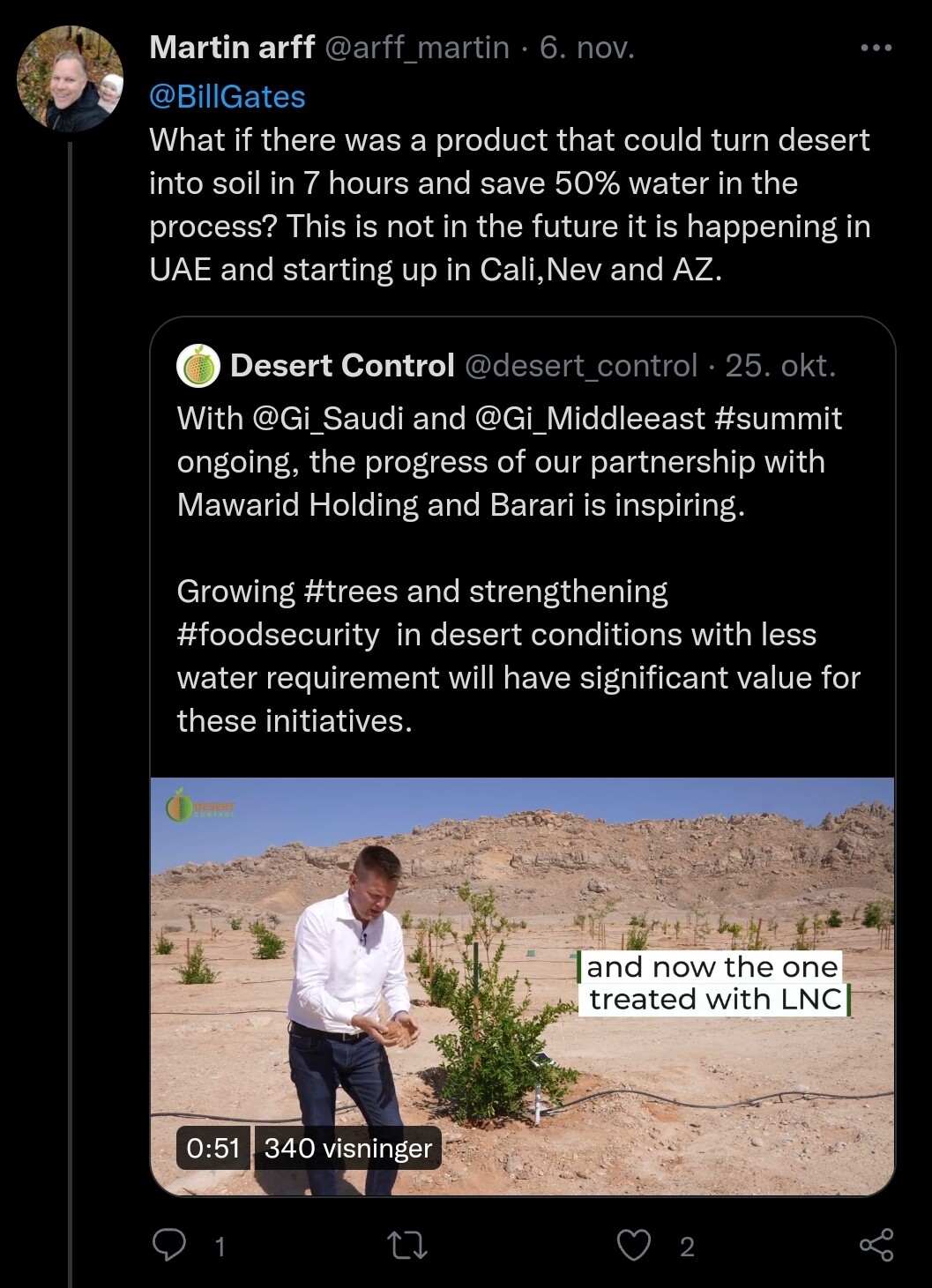The height and width of the screenshot is (1288, 932).
Task: Open the reply comment icon
Action: click(169, 1245)
